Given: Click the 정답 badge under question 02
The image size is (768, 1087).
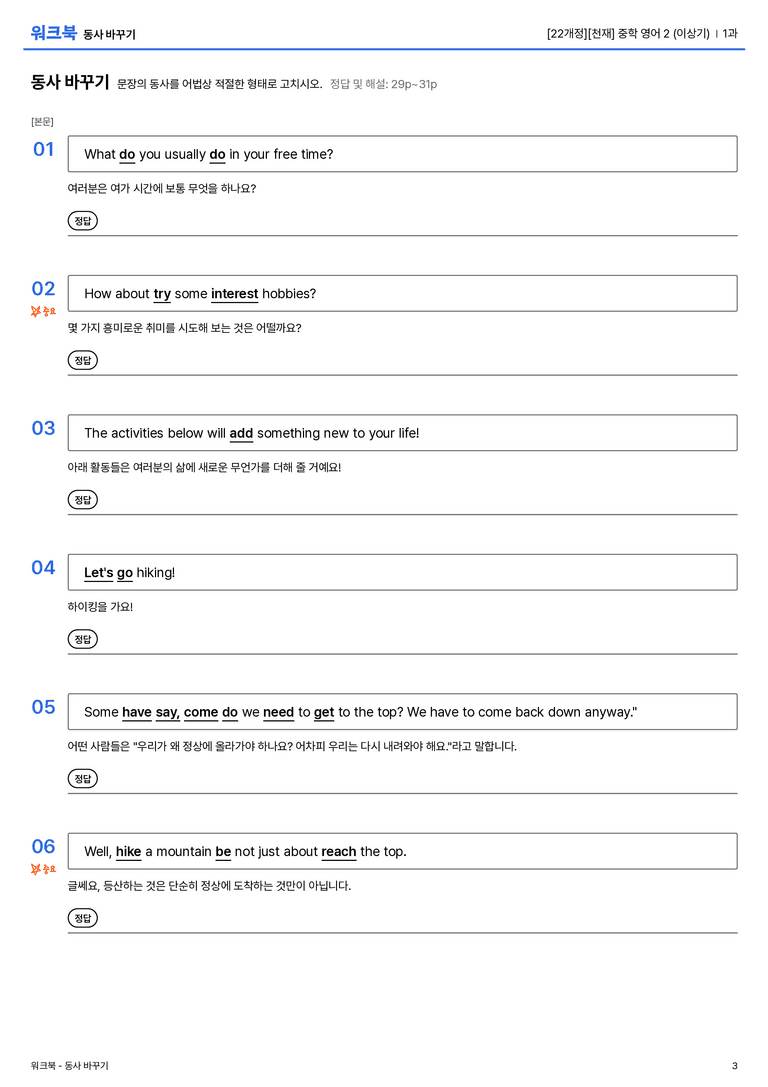Looking at the screenshot, I should (x=82, y=360).
